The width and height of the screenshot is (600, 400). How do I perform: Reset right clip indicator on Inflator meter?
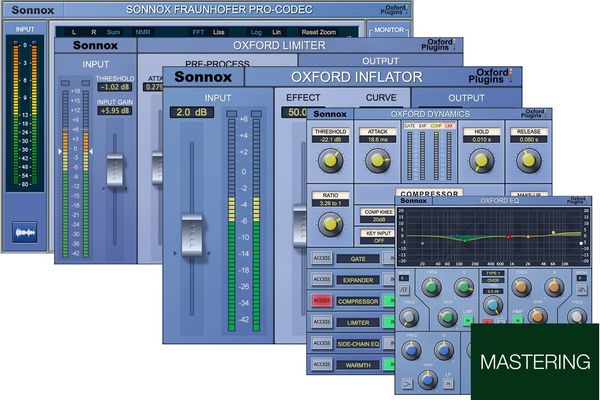click(256, 114)
